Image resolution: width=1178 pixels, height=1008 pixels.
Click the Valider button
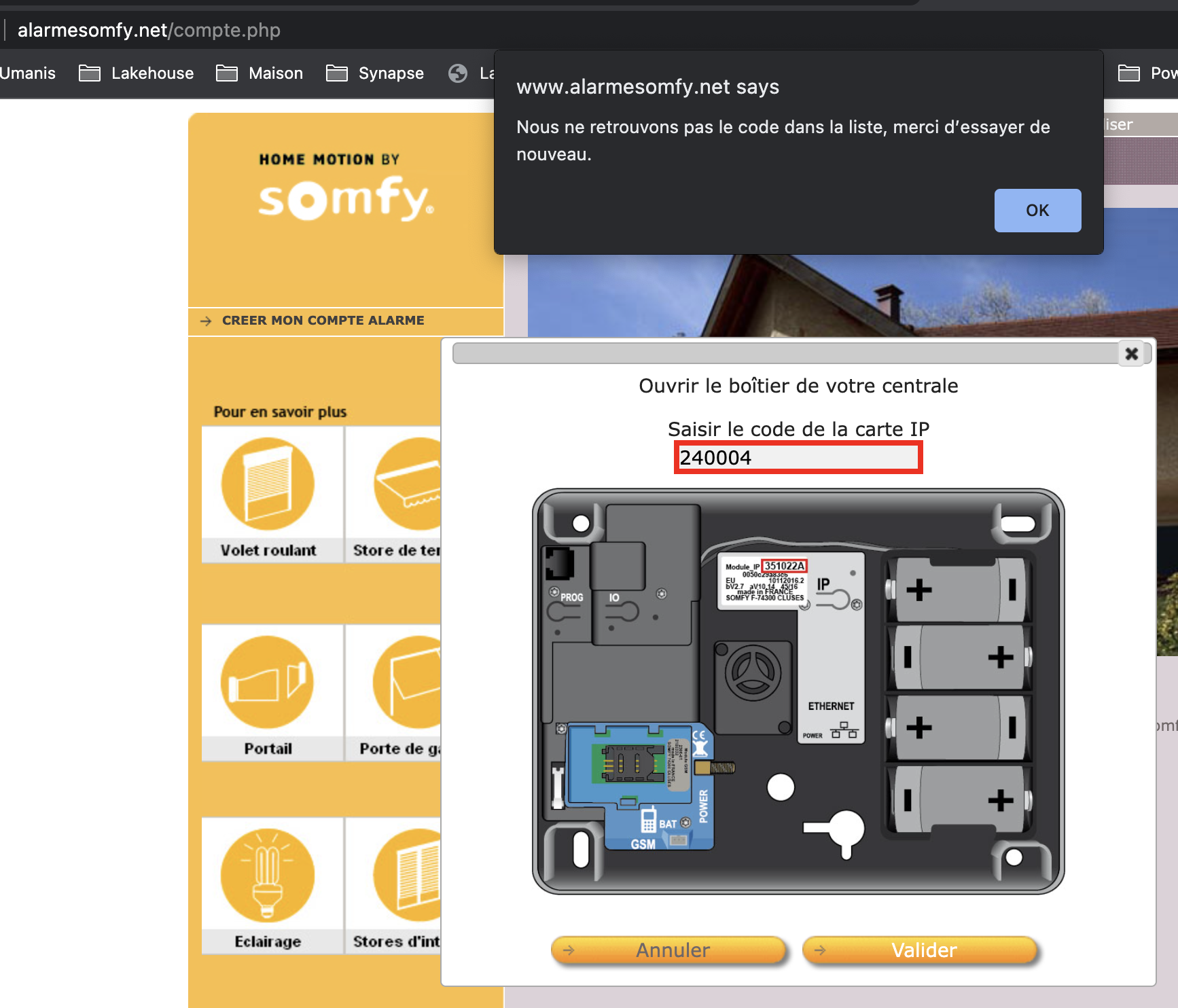(921, 950)
